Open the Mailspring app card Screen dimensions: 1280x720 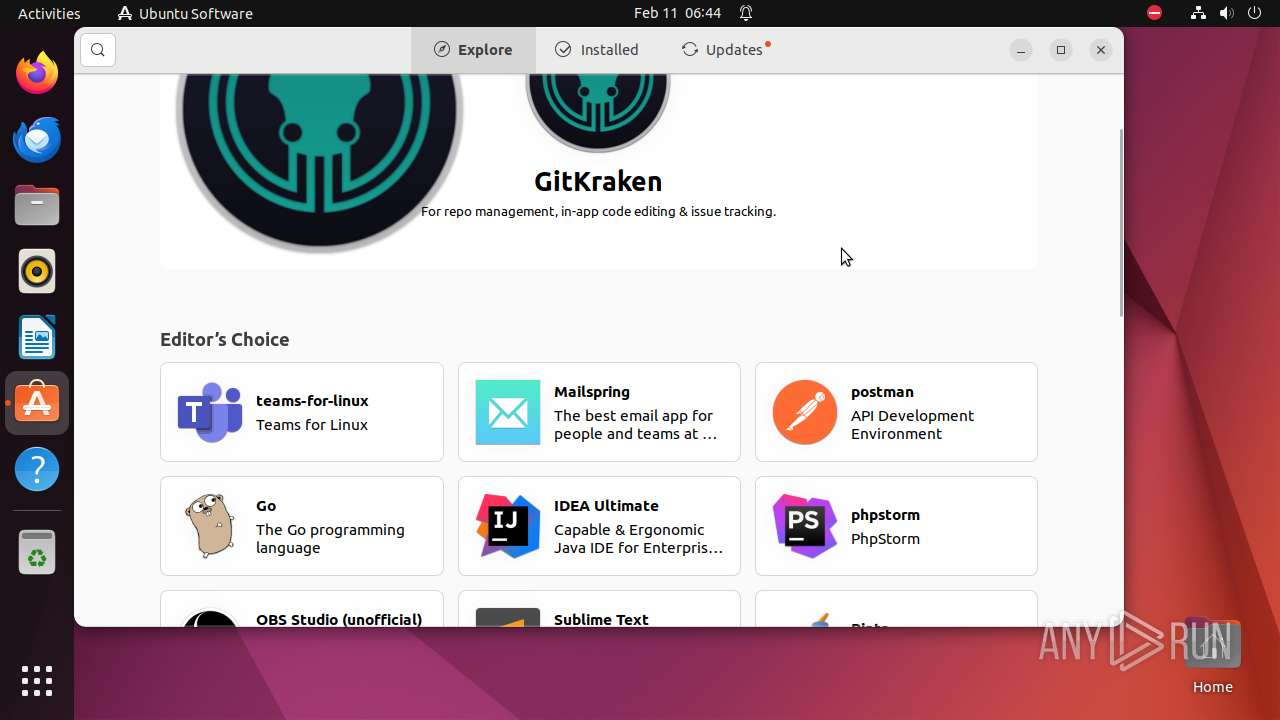click(x=599, y=412)
